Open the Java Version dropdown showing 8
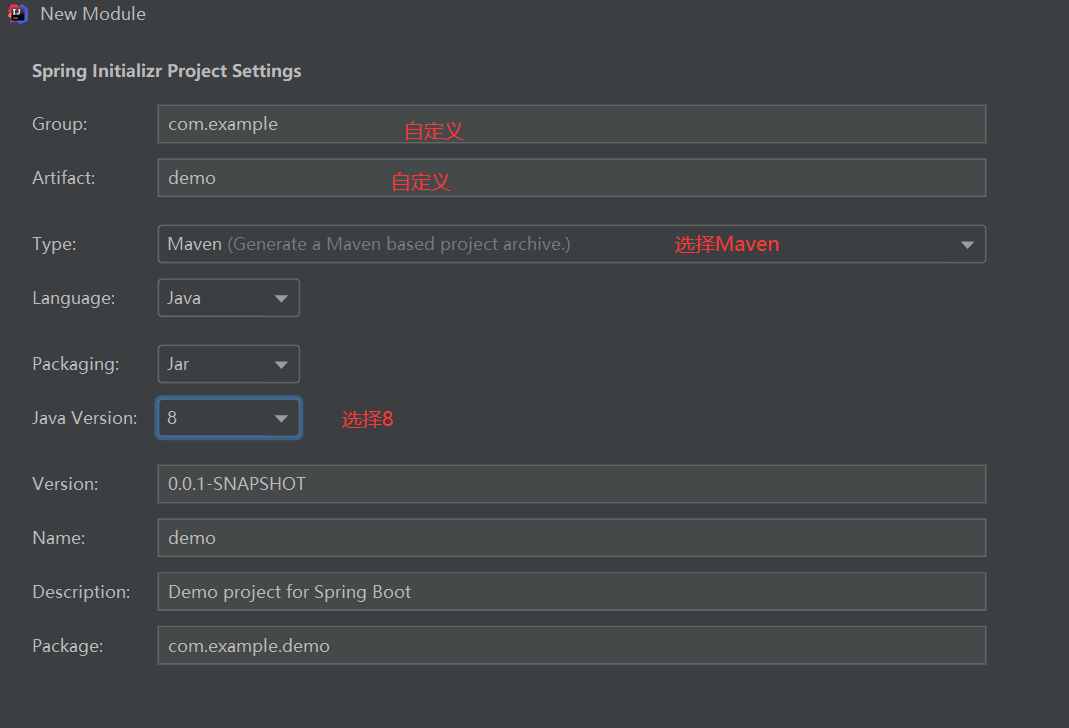Viewport: 1069px width, 728px height. click(x=228, y=418)
